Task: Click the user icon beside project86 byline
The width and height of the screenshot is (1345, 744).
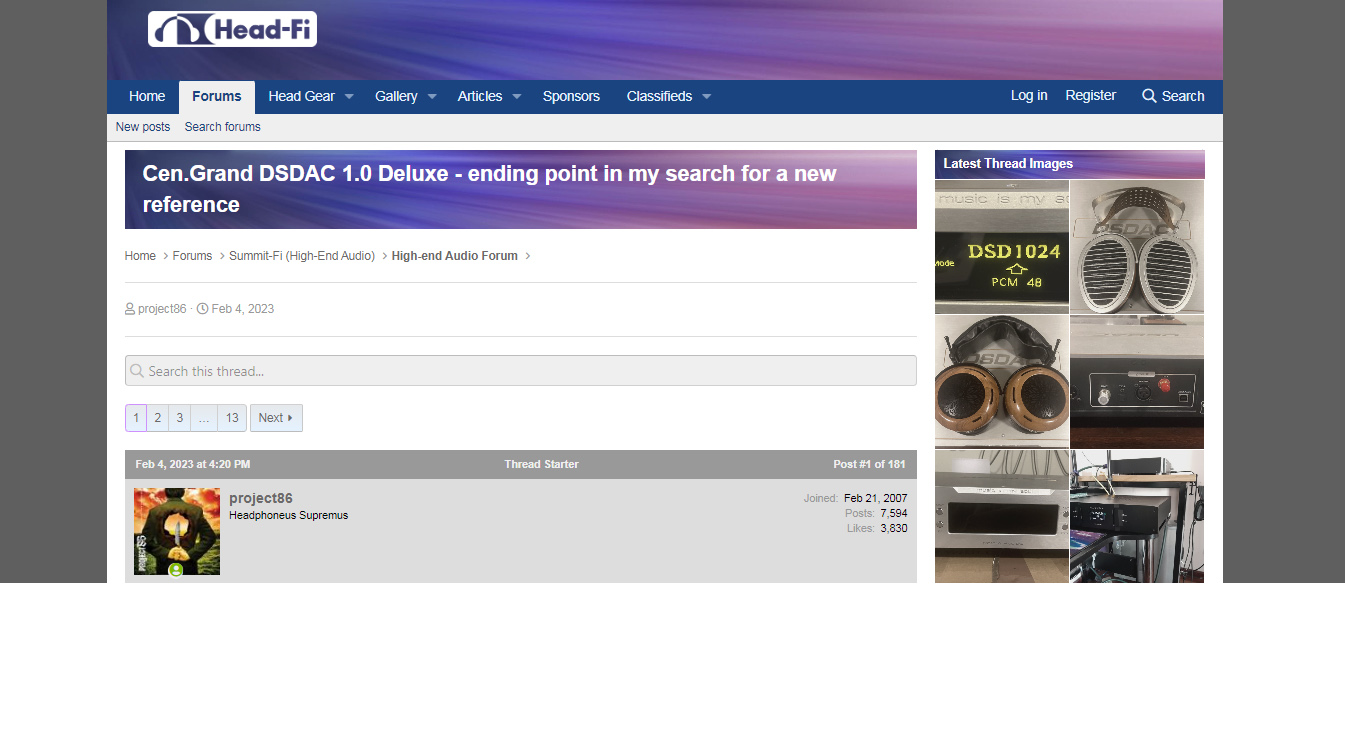Action: click(x=130, y=309)
